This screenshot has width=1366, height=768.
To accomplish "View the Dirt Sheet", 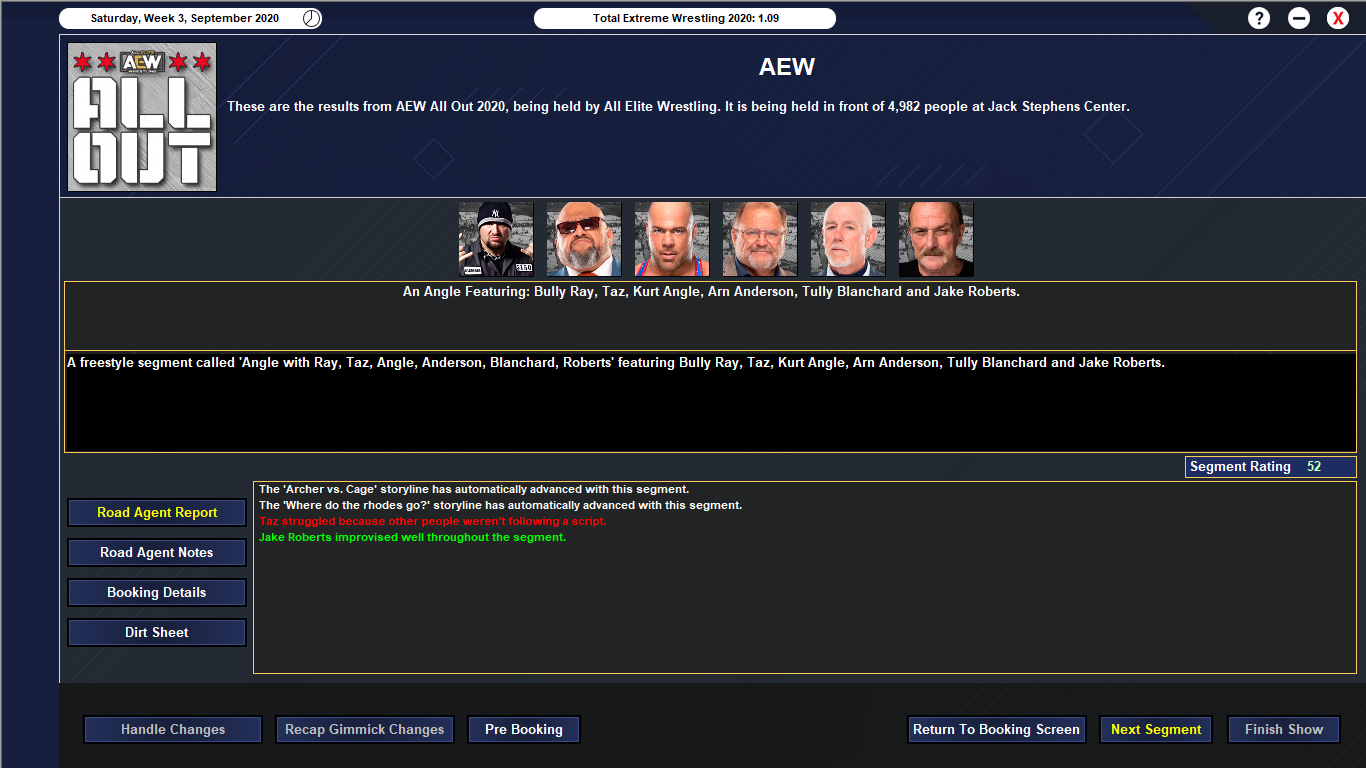I will click(157, 632).
